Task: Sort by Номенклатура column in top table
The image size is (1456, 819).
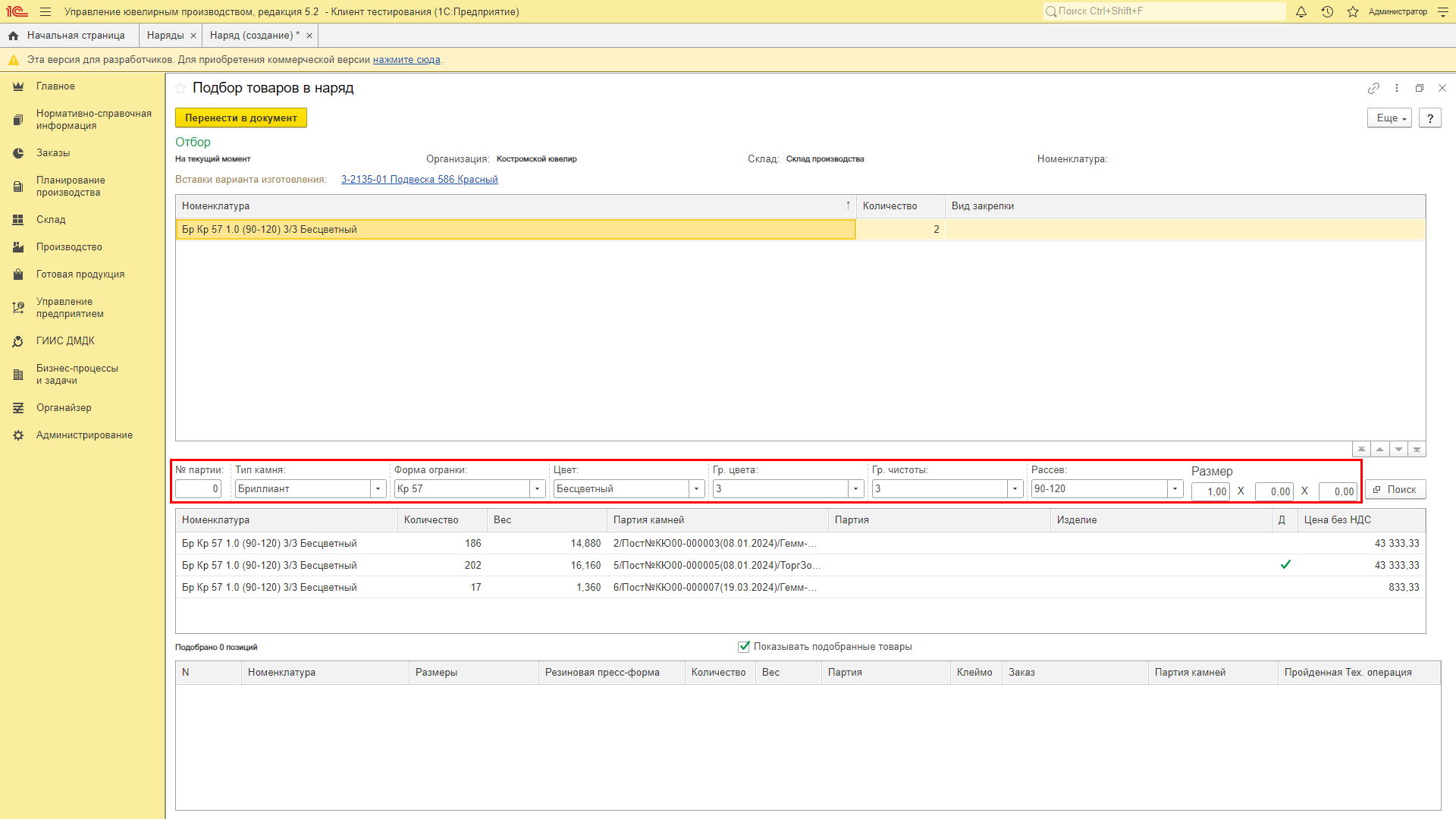Action: pos(516,206)
